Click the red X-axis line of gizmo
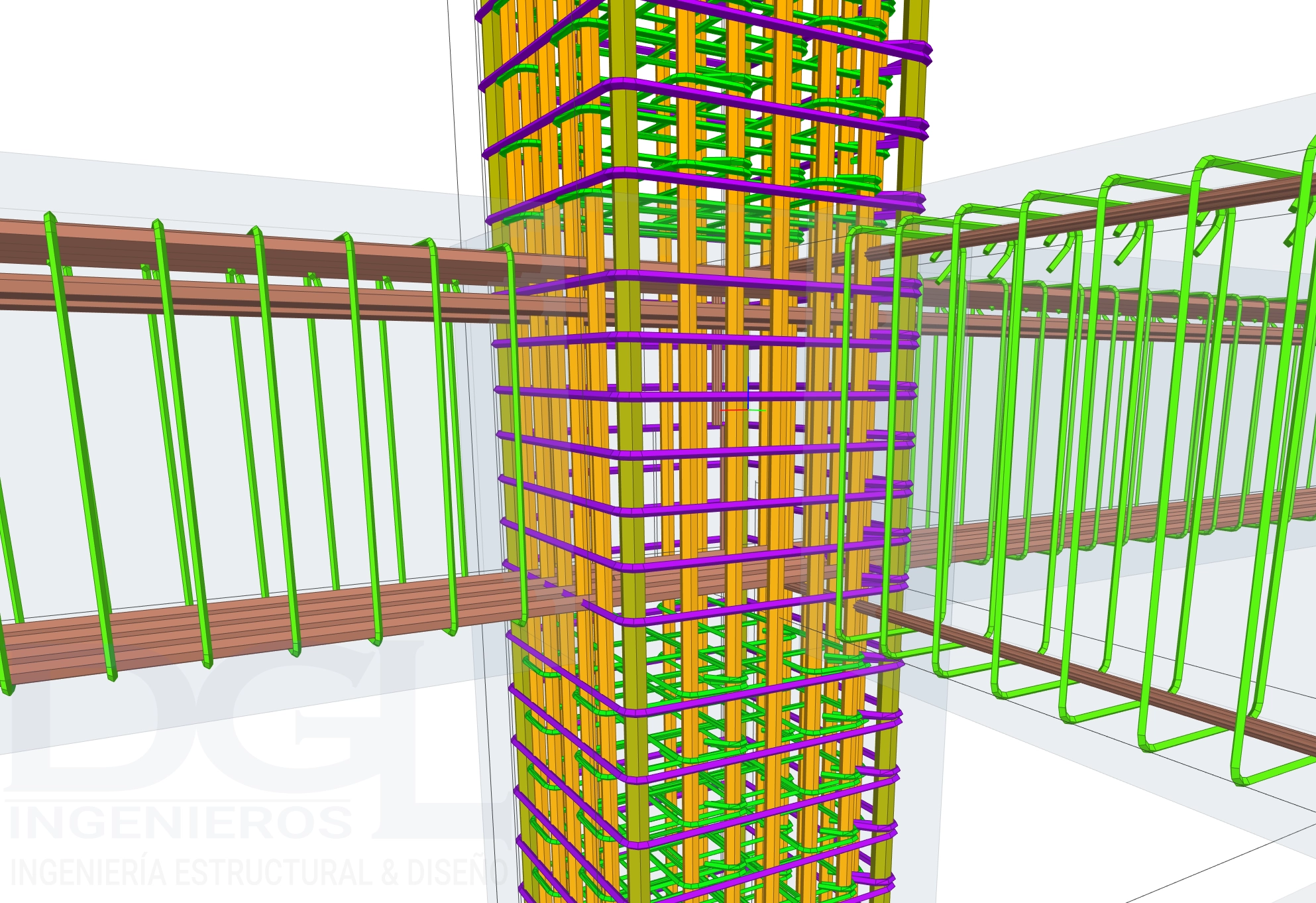Screen dimensions: 1316x903 pyautogui.click(x=733, y=410)
